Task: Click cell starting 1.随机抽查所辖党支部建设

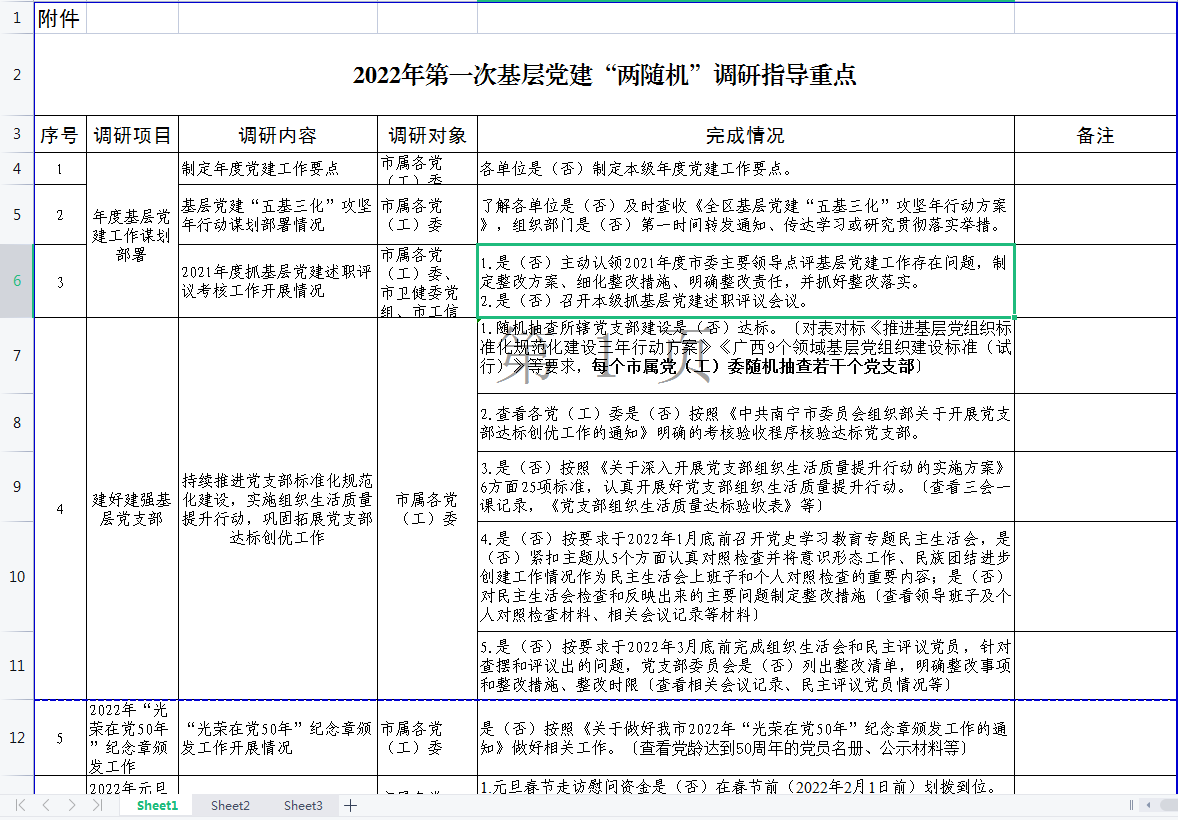Action: pos(745,356)
